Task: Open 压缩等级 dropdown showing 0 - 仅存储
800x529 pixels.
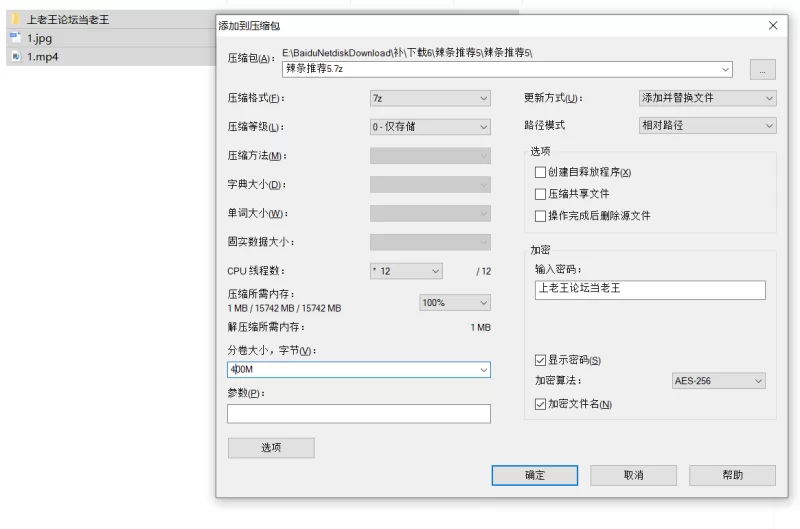Action: 430,127
